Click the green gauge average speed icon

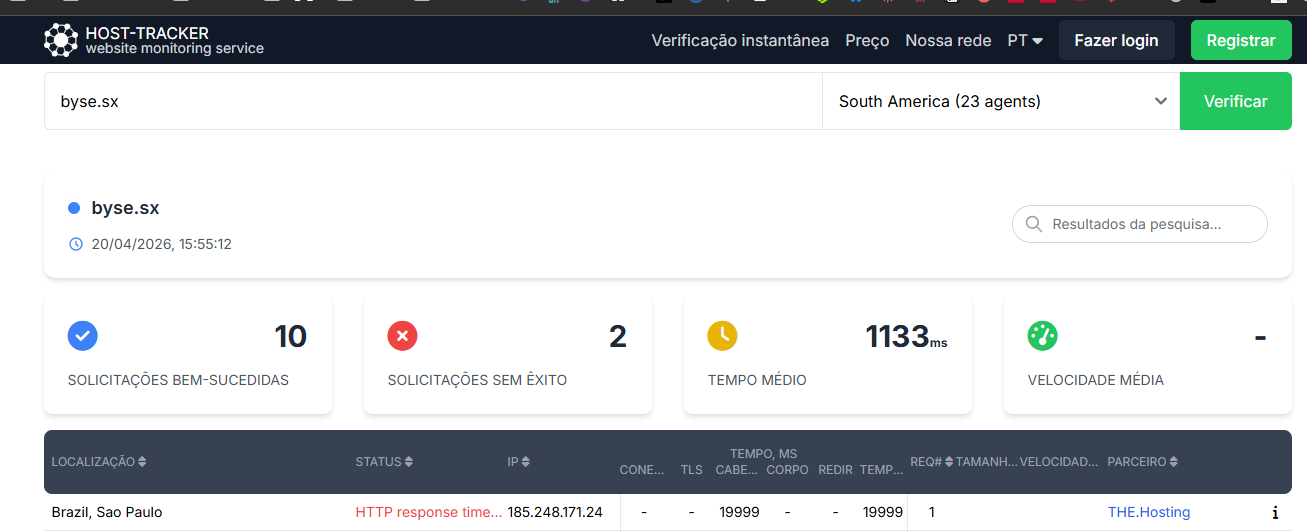pos(1042,336)
